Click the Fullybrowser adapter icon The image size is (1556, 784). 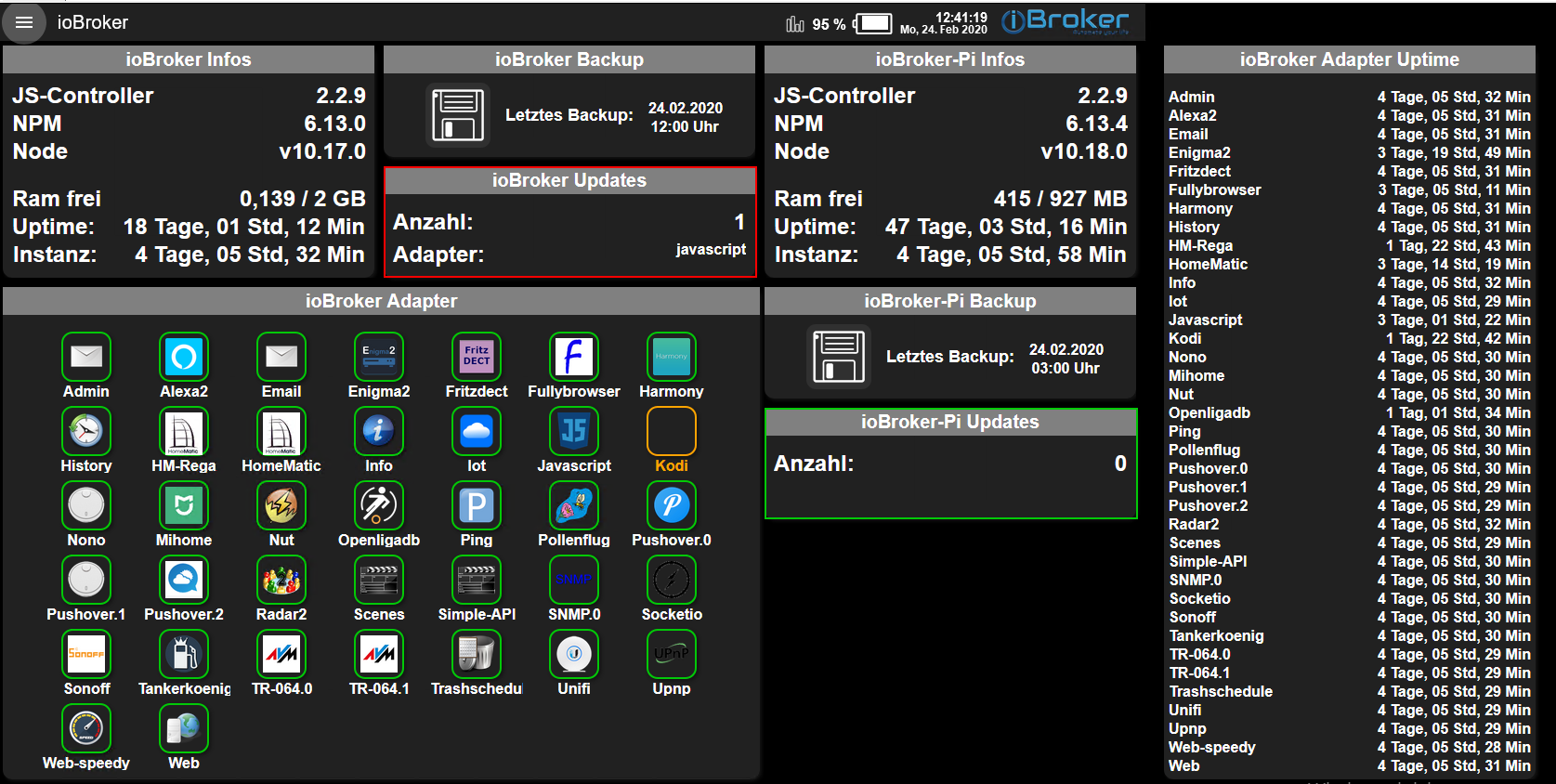[574, 357]
